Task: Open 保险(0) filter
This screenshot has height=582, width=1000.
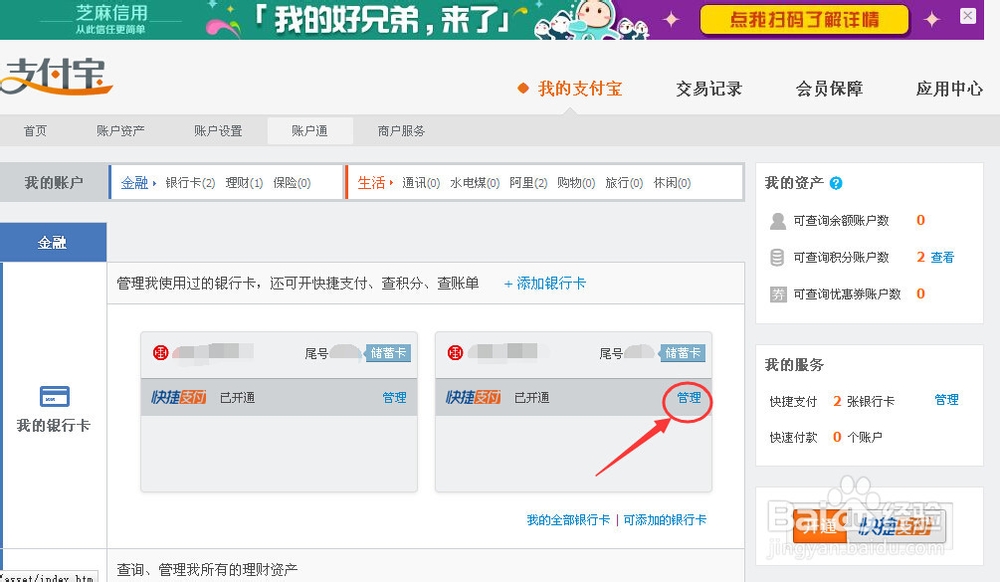Action: click(291, 183)
